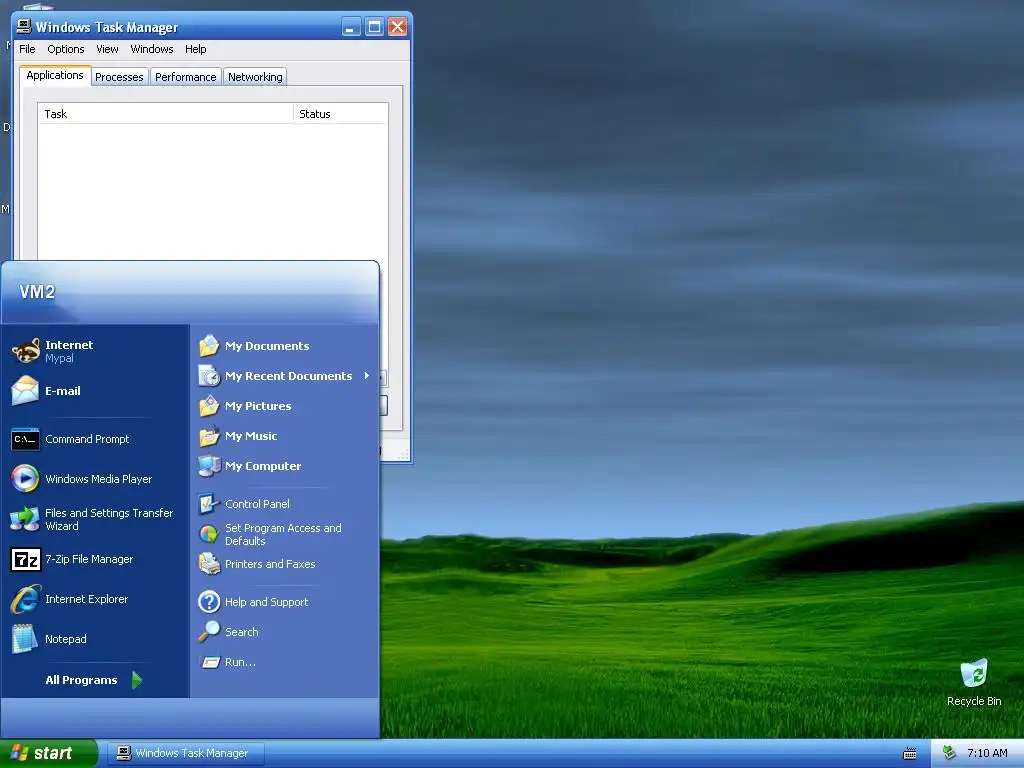This screenshot has height=768, width=1024.
Task: Open the My Computer icon
Action: click(x=209, y=466)
